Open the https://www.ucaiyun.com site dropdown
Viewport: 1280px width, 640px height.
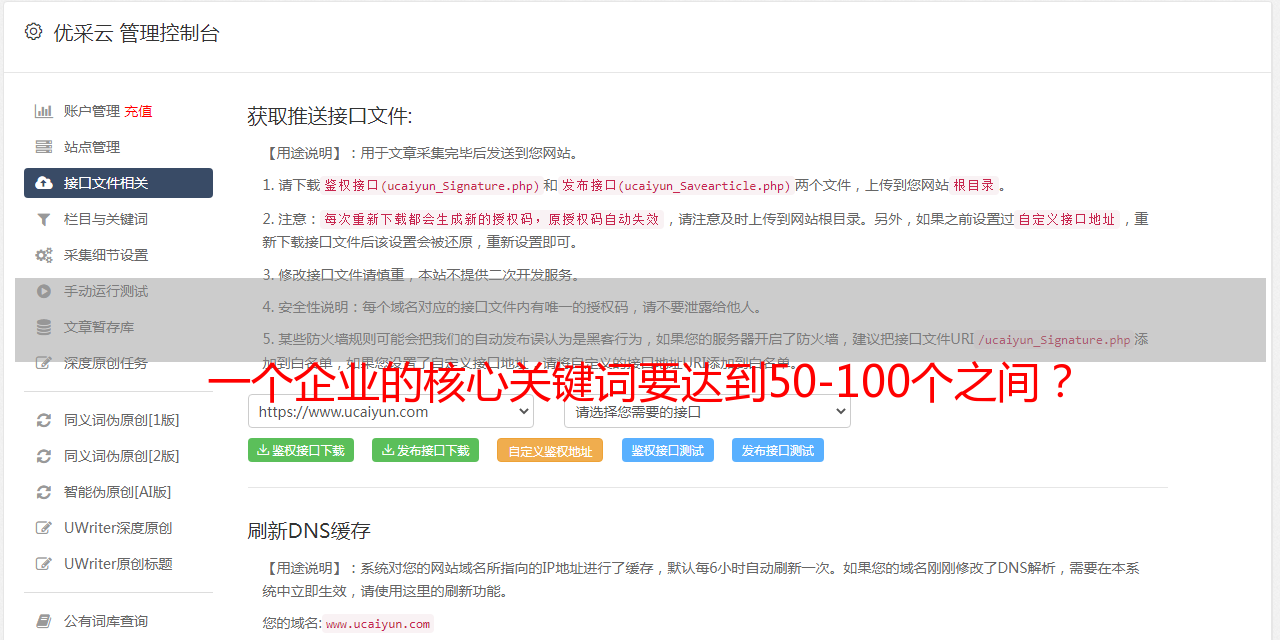391,411
